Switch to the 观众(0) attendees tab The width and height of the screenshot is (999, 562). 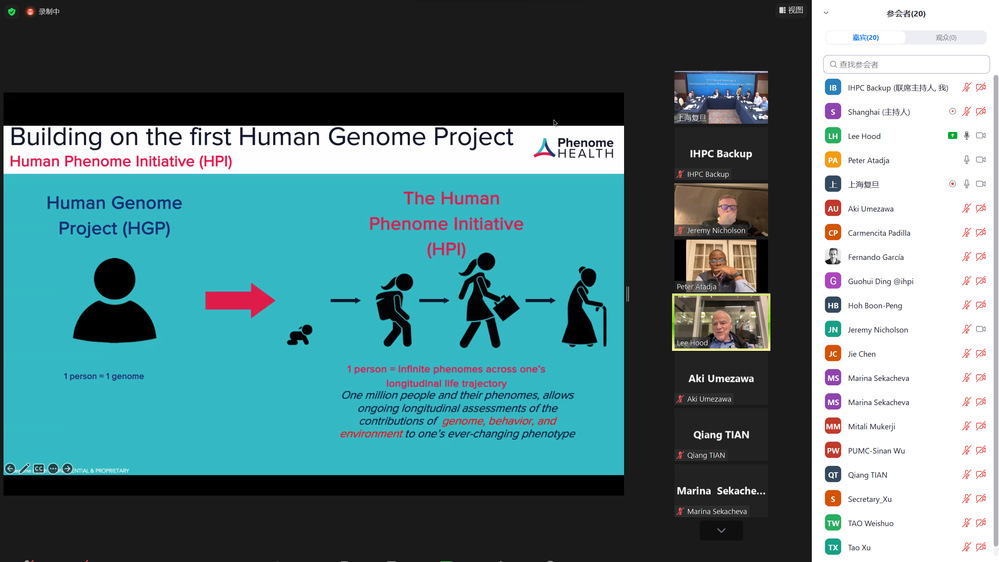[x=945, y=38]
